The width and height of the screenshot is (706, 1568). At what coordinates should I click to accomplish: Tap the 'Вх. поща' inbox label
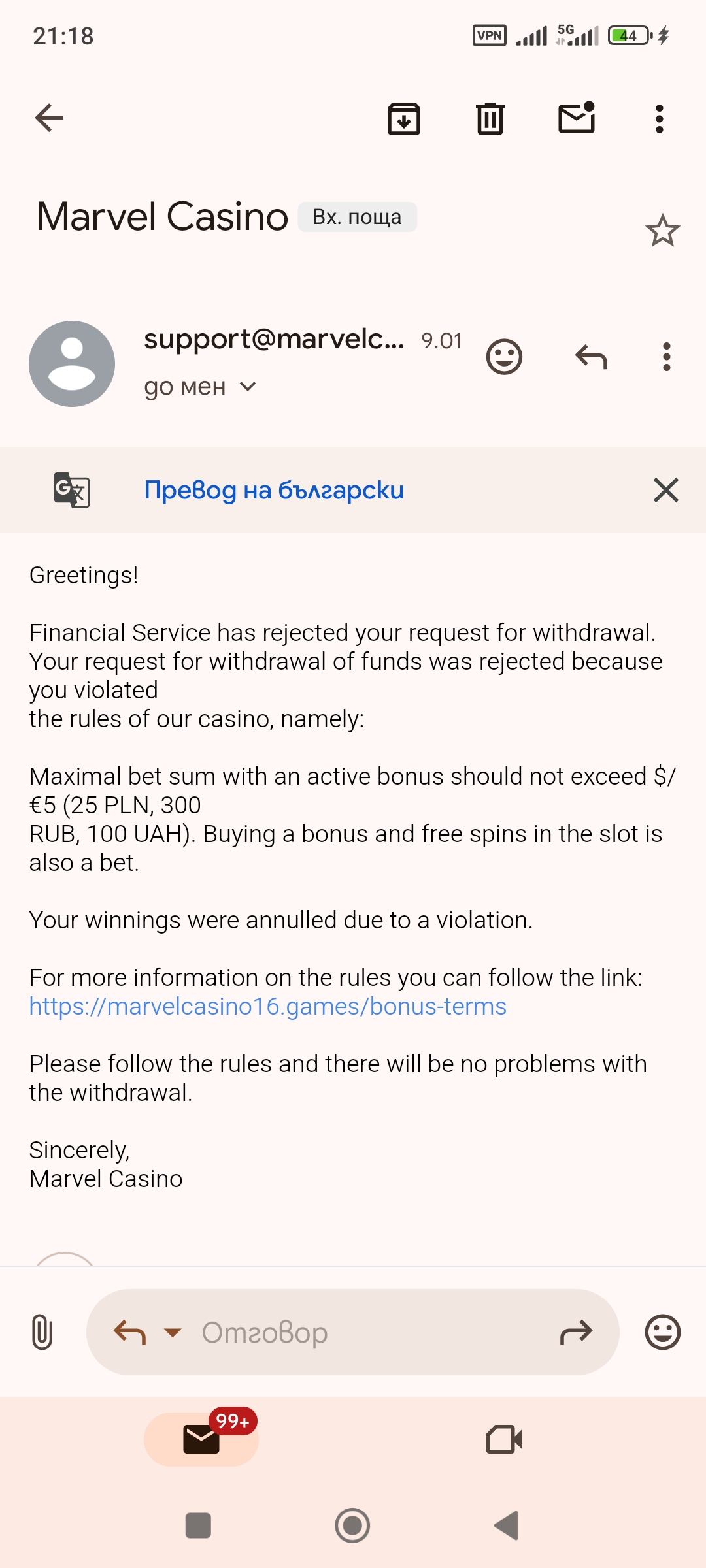tap(357, 217)
